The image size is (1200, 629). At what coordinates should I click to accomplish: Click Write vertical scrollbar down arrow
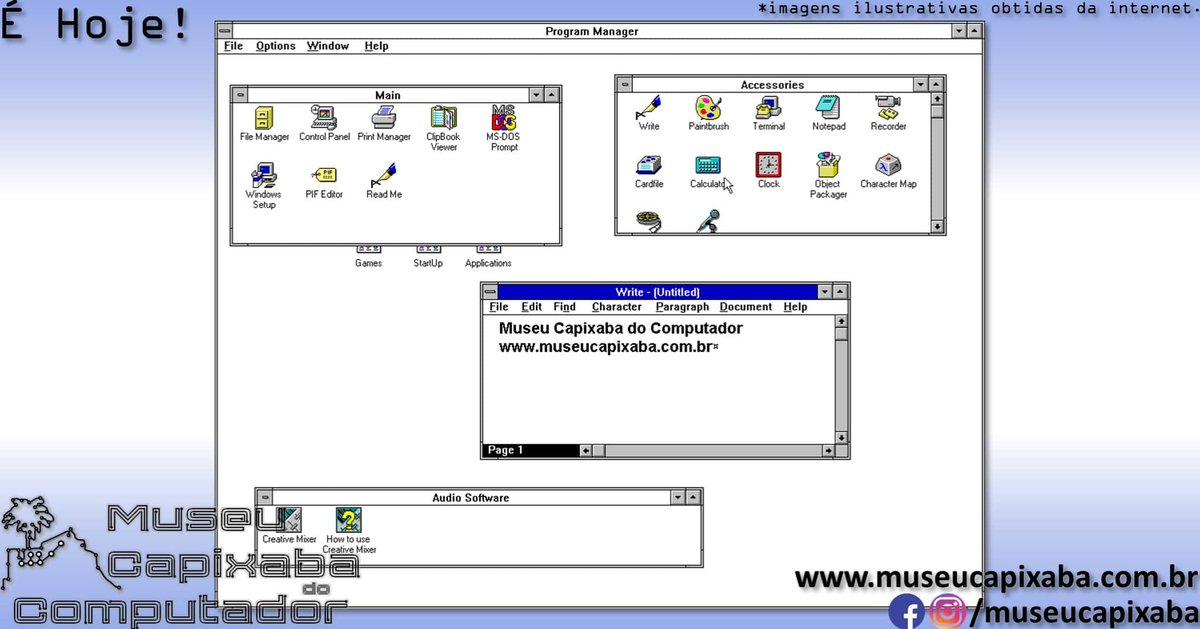(x=841, y=437)
